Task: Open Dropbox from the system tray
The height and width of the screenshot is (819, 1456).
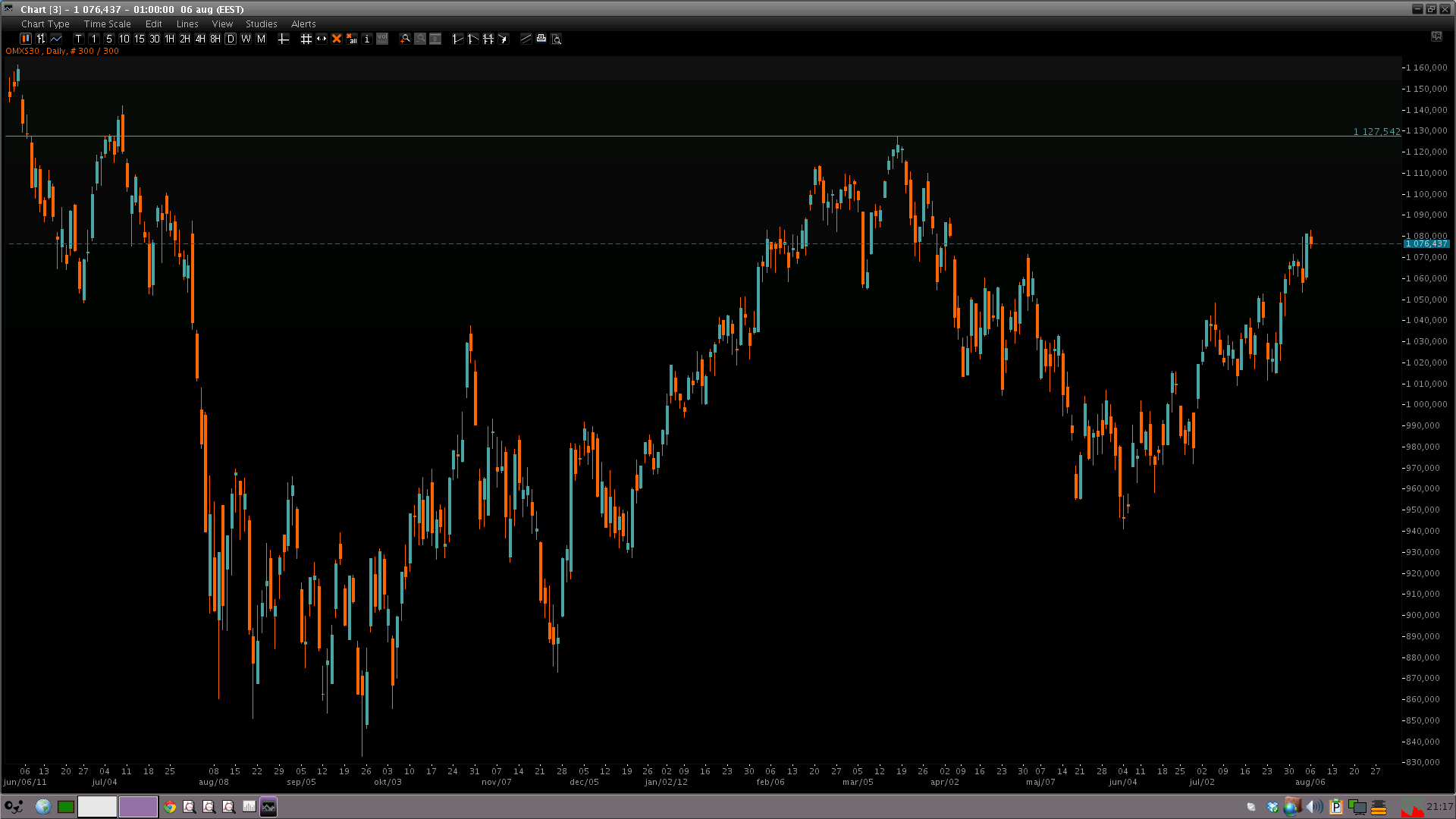Action: pyautogui.click(x=1272, y=807)
